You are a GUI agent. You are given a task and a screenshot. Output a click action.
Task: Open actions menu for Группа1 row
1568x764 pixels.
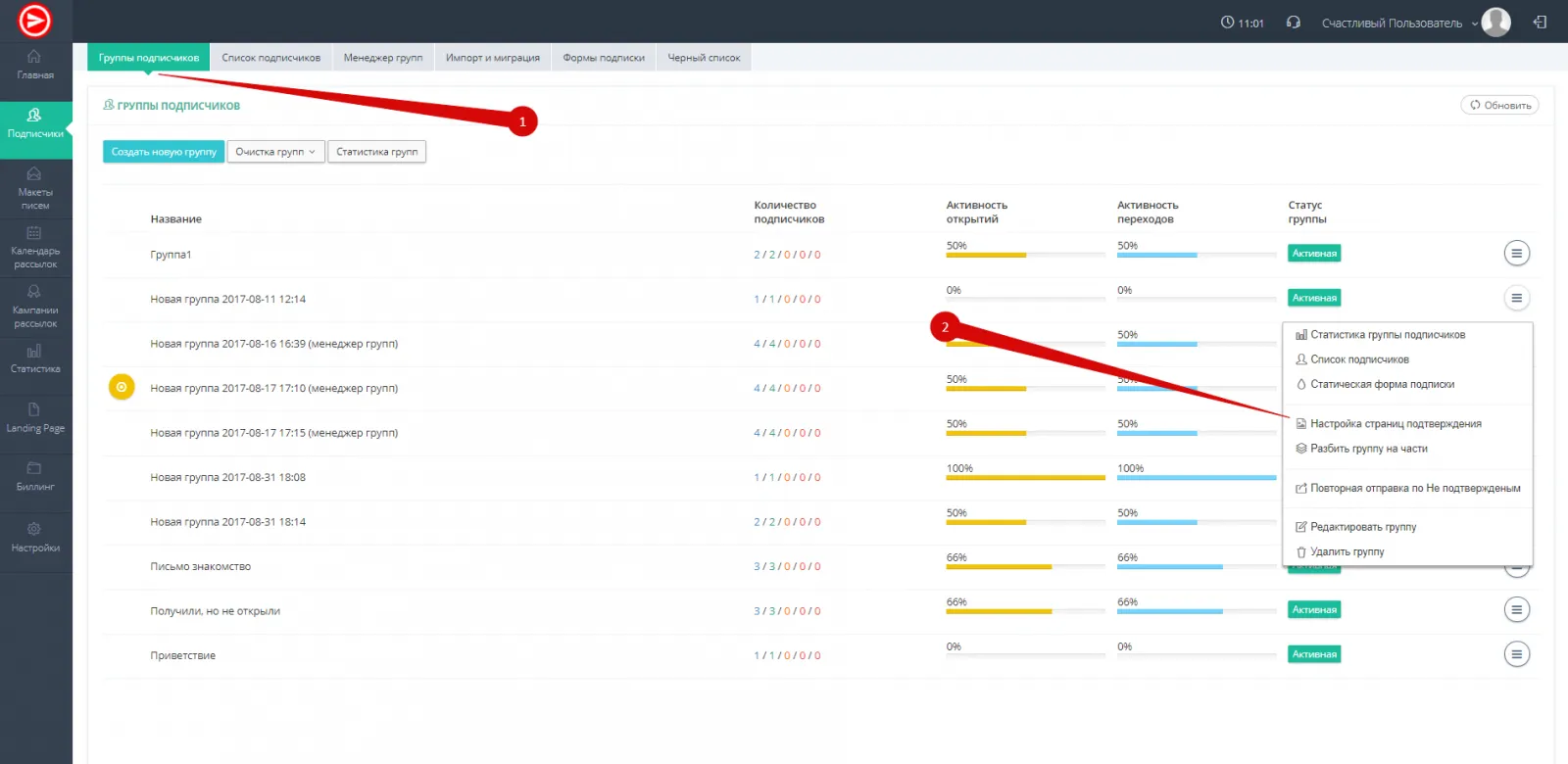coord(1516,254)
